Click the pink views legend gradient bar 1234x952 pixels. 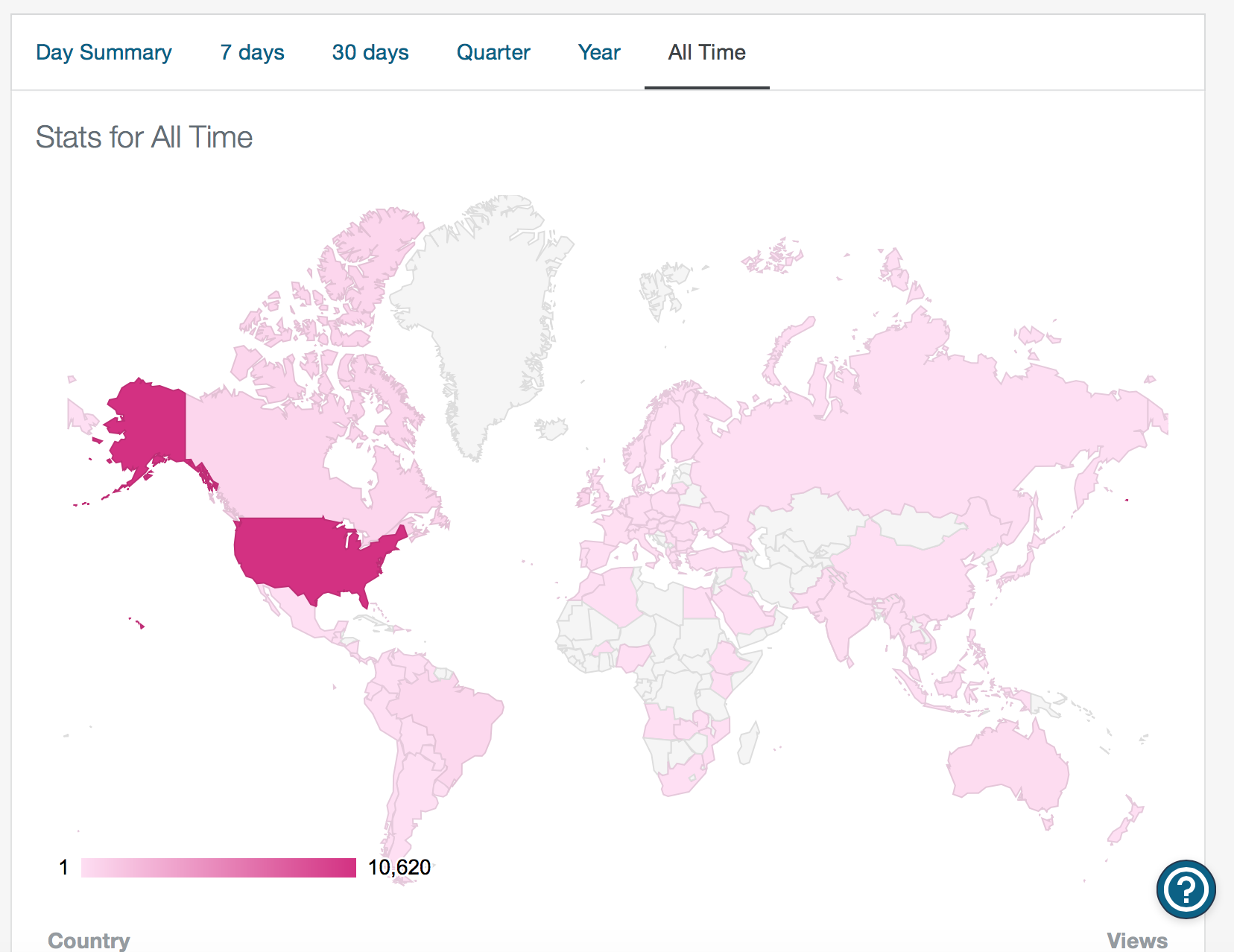tap(218, 868)
